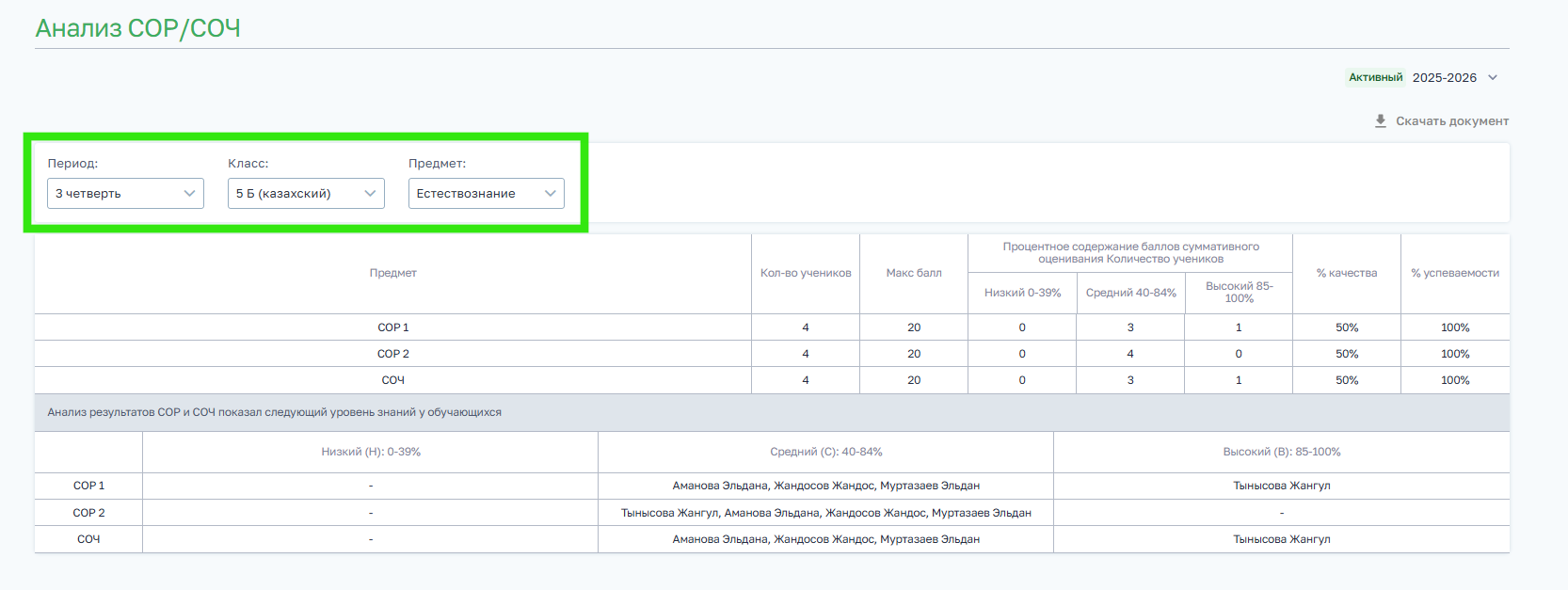Click the Средний count 4 in СОР 2 row

point(1130,354)
